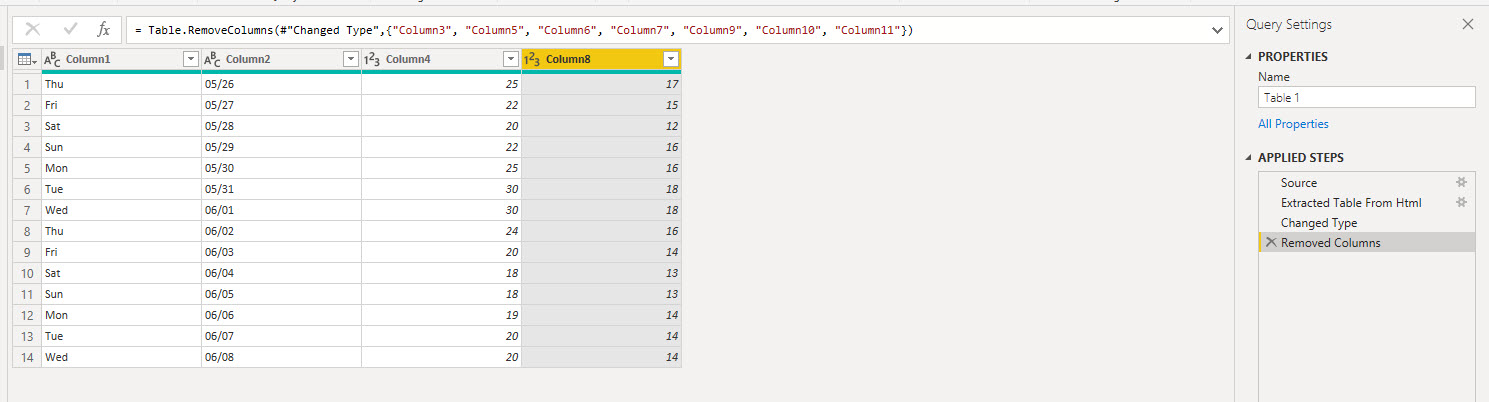Click Fri in row 9
Screen dimensions: 1489x402
click(x=121, y=252)
